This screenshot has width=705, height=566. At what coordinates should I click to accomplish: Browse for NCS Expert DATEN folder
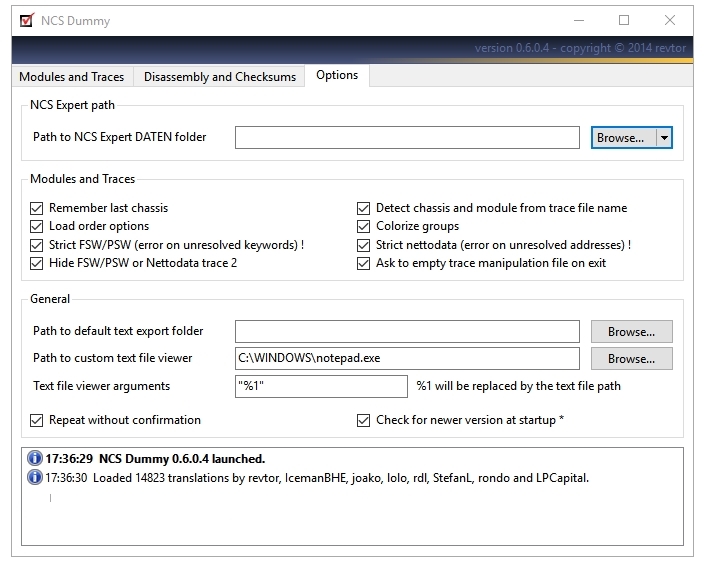pyautogui.click(x=622, y=138)
